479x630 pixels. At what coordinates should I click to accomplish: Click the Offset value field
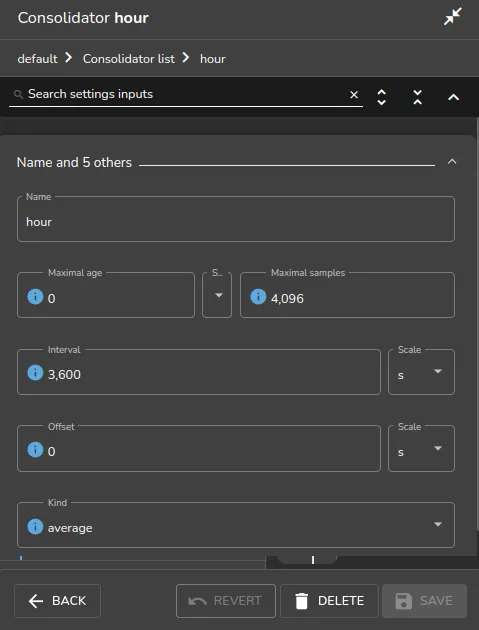click(x=199, y=448)
